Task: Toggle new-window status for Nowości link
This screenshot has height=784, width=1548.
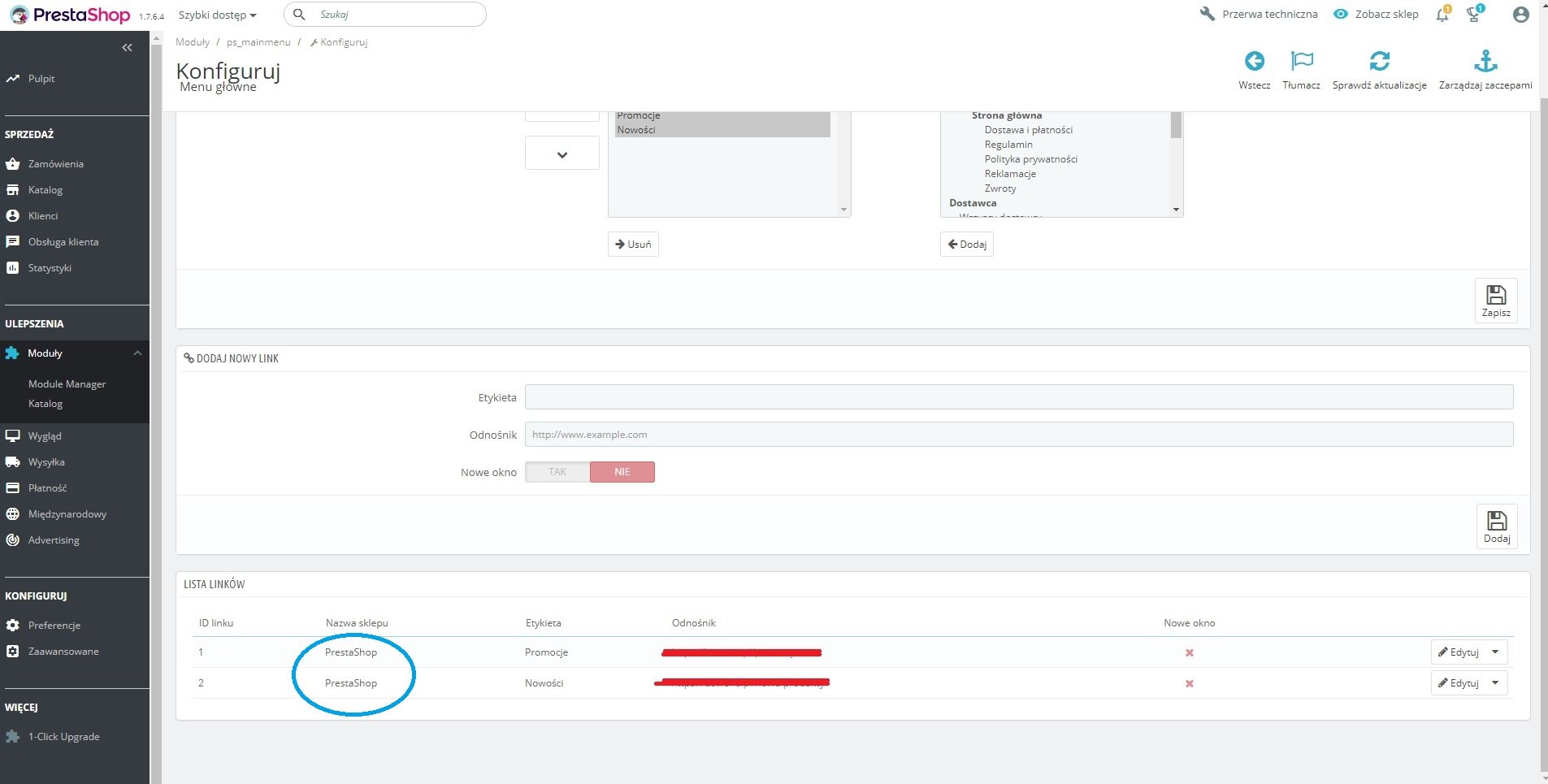Action: 1190,683
